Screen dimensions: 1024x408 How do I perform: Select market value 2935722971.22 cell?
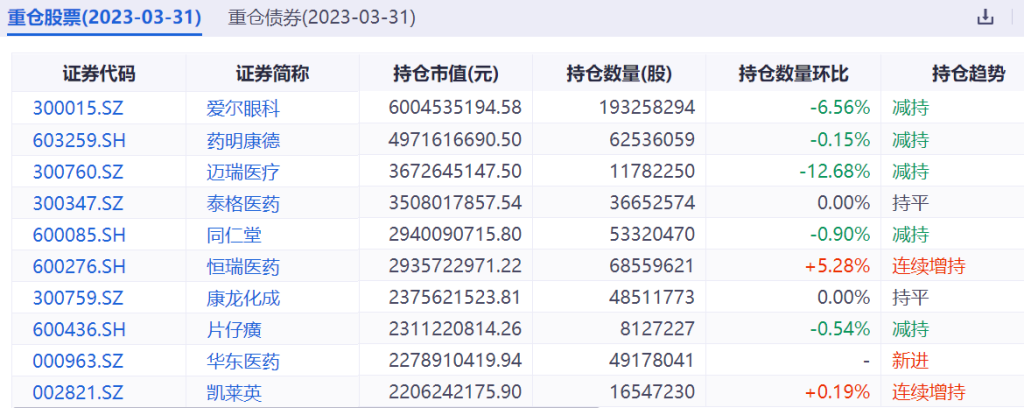click(455, 266)
